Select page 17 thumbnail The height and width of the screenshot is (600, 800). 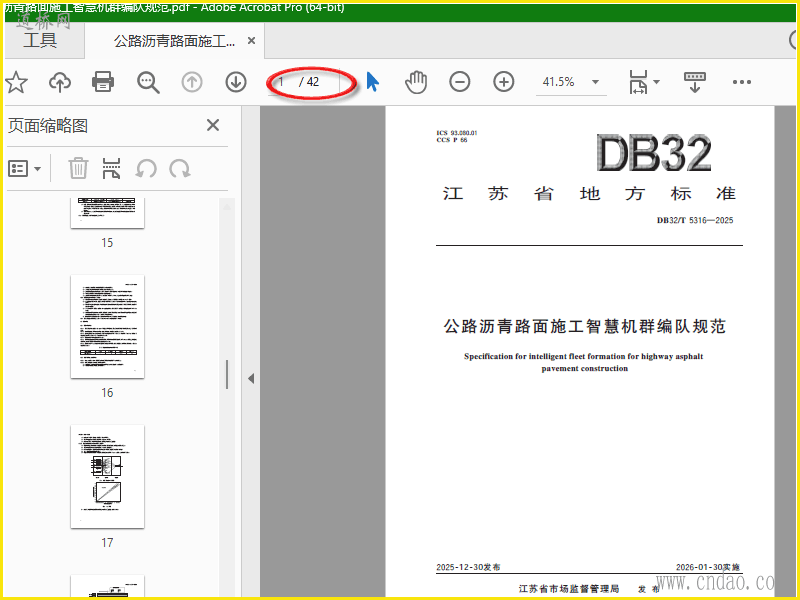[x=107, y=477]
